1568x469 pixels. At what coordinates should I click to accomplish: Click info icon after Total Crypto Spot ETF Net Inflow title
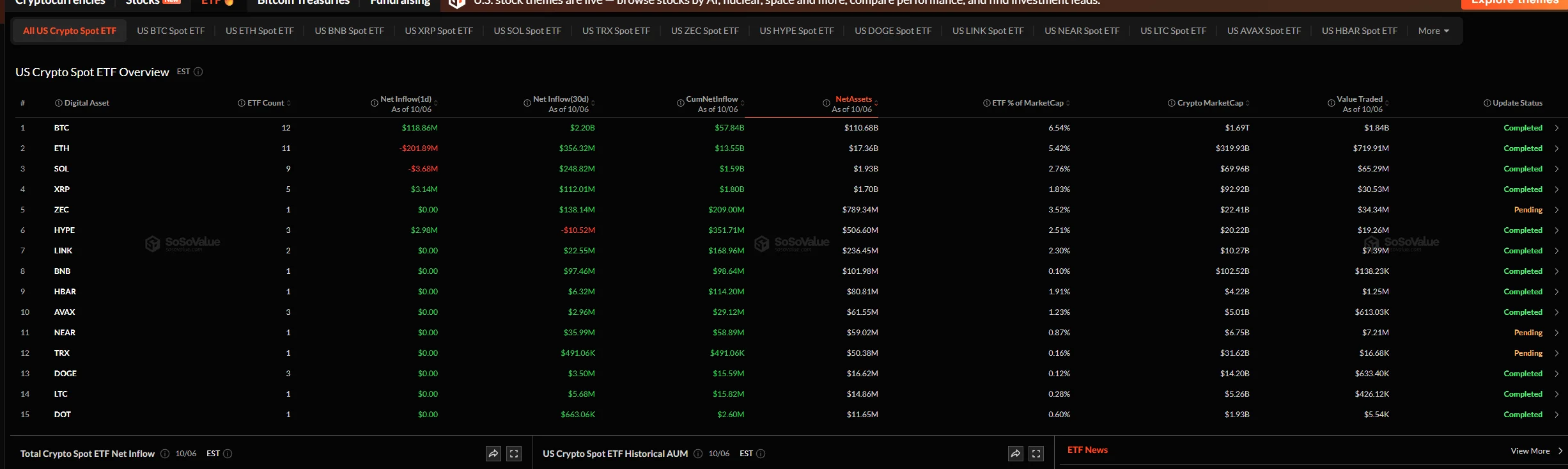pyautogui.click(x=165, y=454)
